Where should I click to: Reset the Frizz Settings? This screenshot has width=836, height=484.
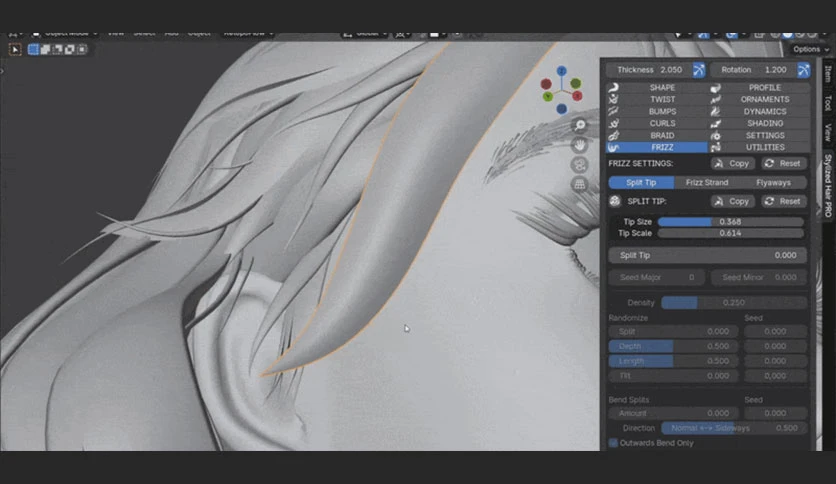click(784, 163)
